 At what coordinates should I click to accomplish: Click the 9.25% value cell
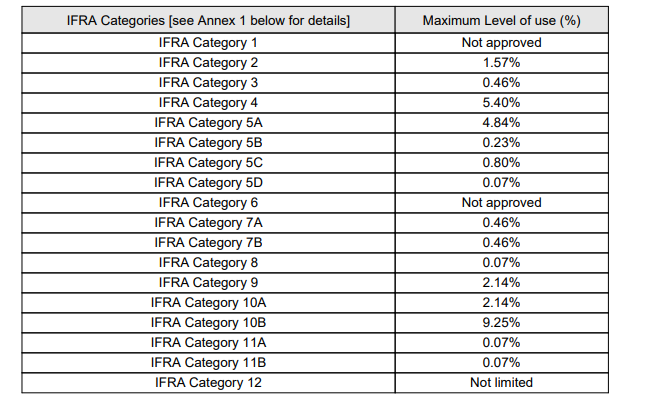point(501,323)
